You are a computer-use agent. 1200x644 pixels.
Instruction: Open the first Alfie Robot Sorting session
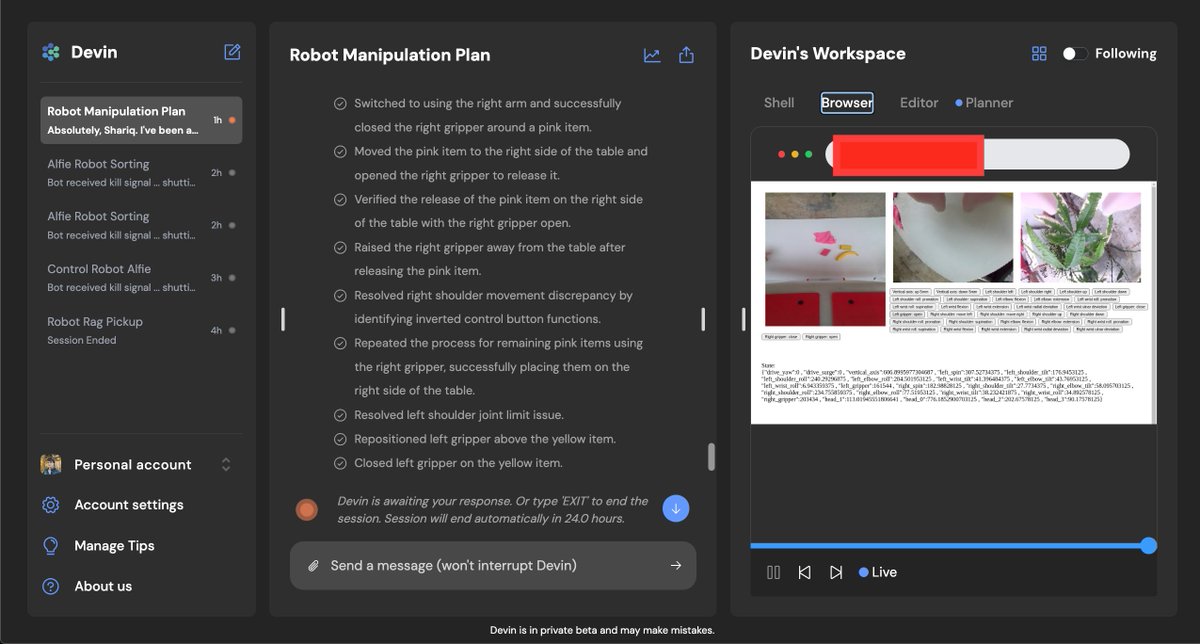point(141,172)
